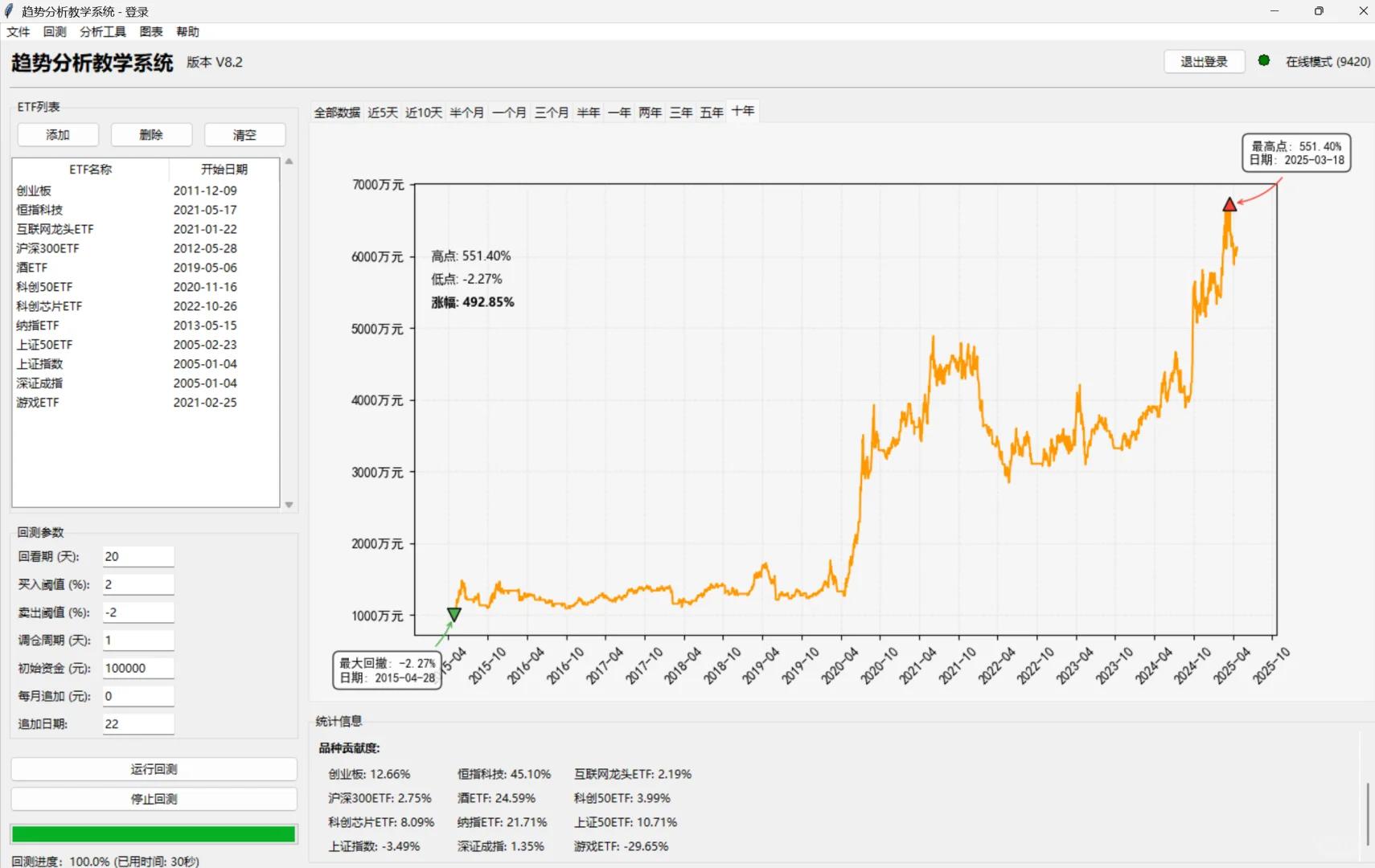Select the 科创芯片ETF row
Viewport: 1375px width, 868px height.
pos(146,306)
